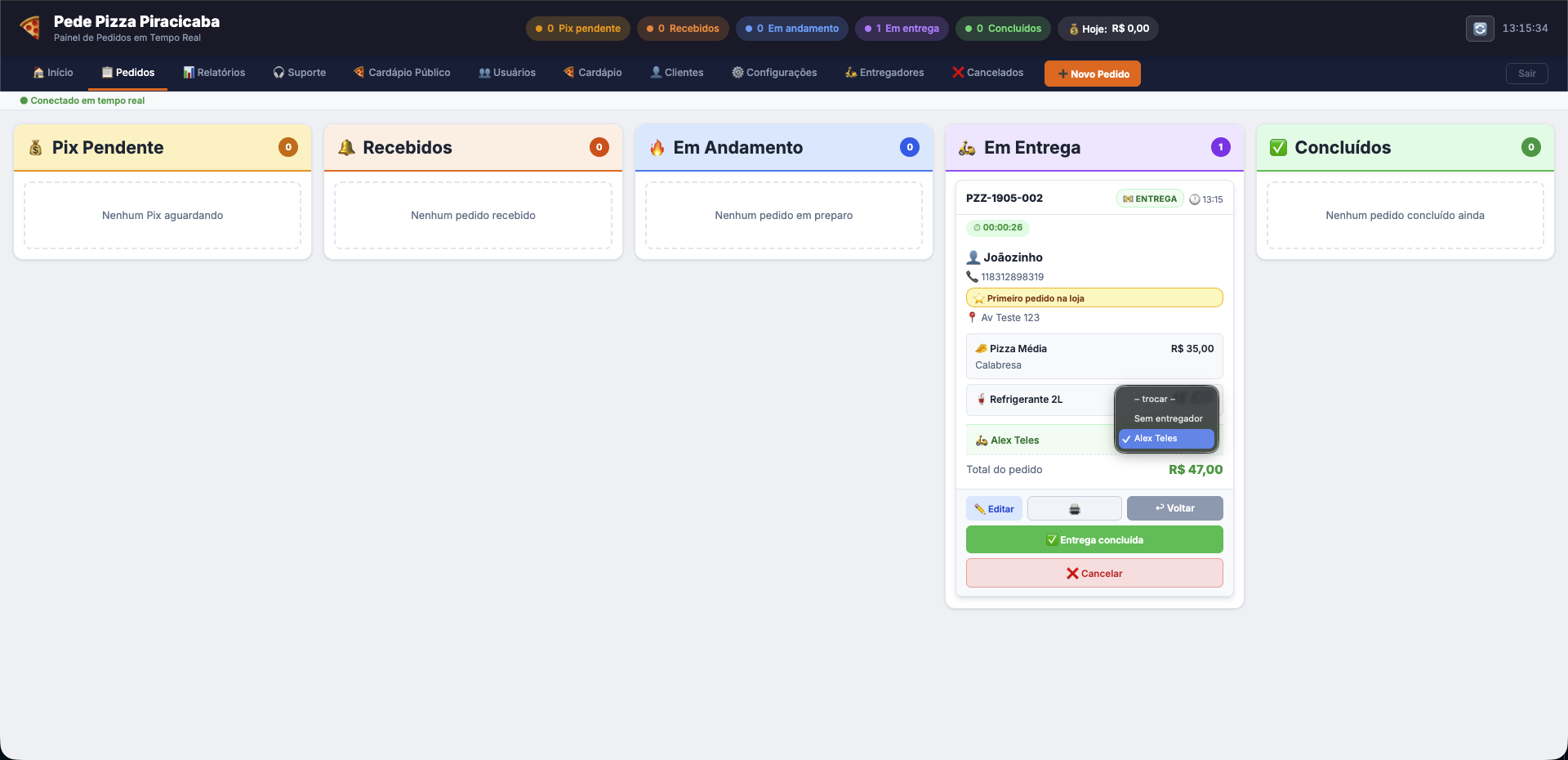The width and height of the screenshot is (1568, 760).
Task: Select 'Alex Teles' option in courier dropdown
Action: tap(1167, 439)
